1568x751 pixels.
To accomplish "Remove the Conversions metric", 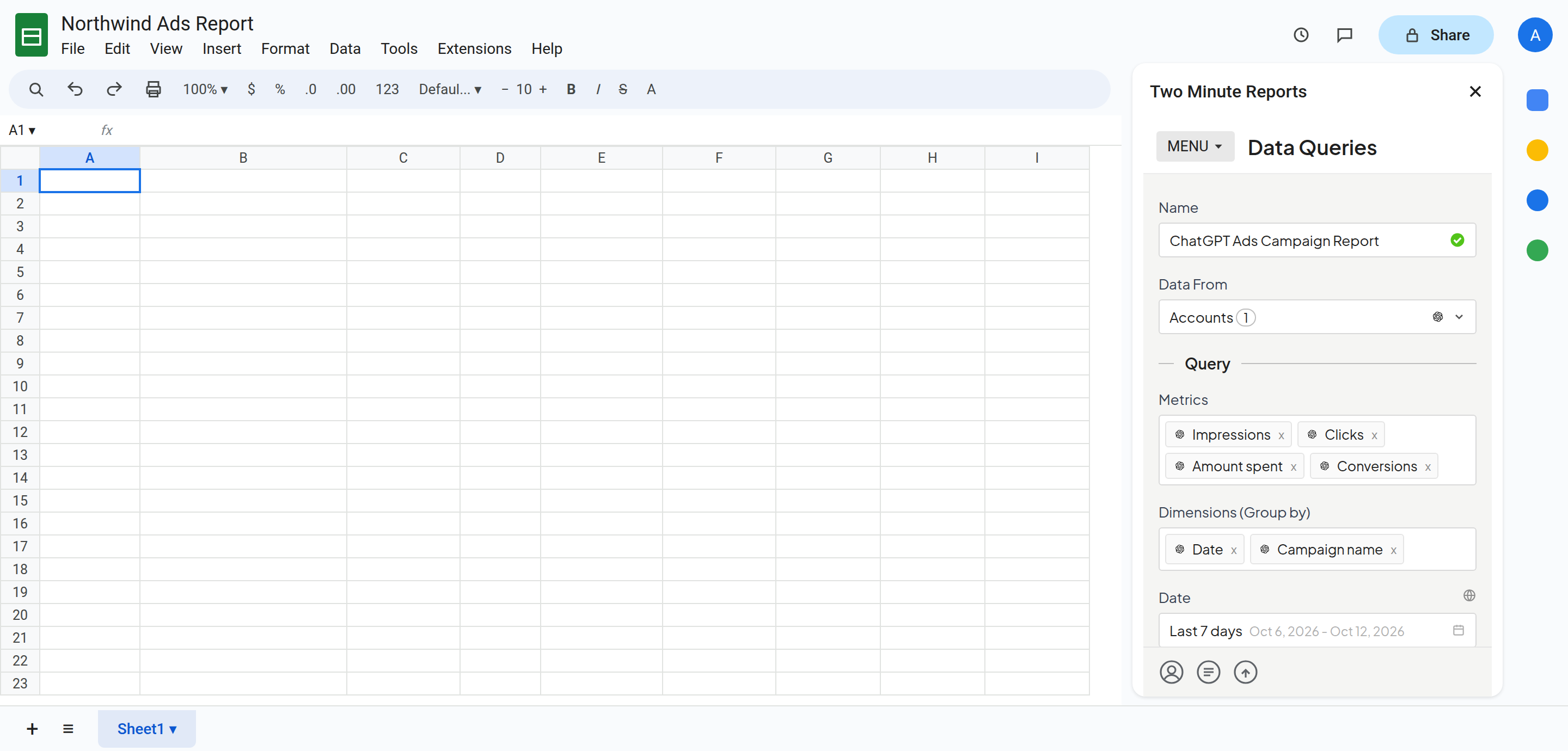I will (1428, 467).
